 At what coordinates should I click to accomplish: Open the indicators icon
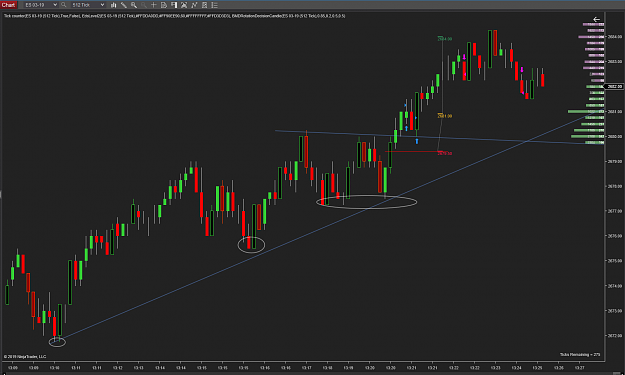point(194,5)
